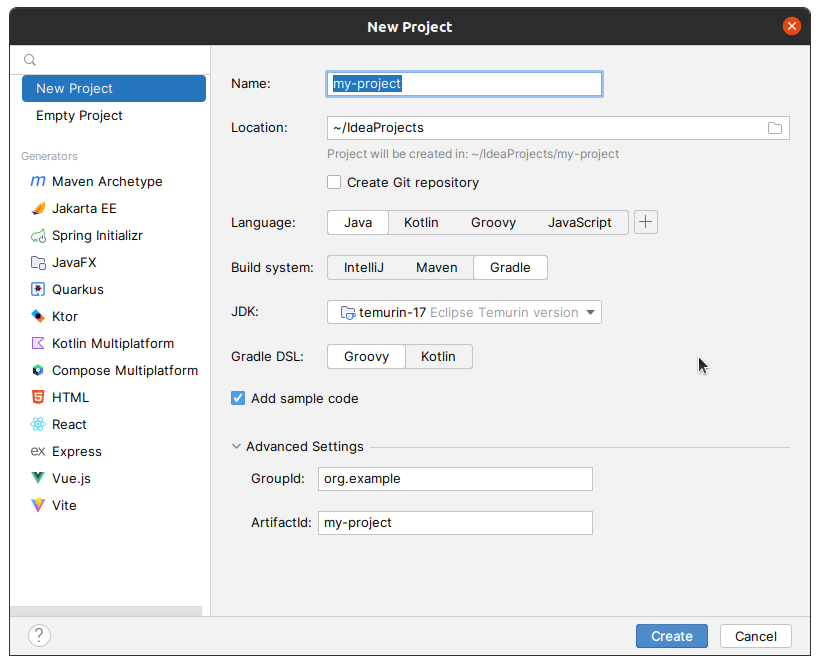Set Gradle DSL to Kotlin
This screenshot has height=665, width=820.
438,357
